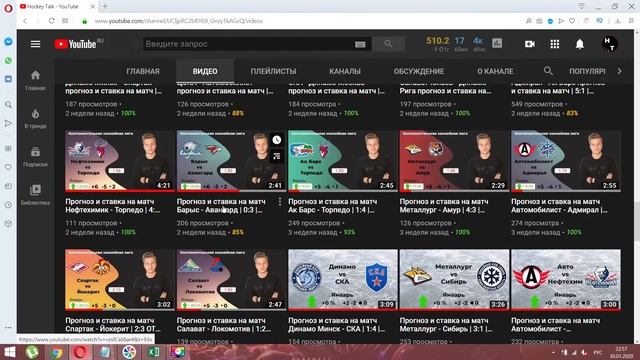640x360 pixels.
Task: Open Excel from the taskbar
Action: point(153,352)
